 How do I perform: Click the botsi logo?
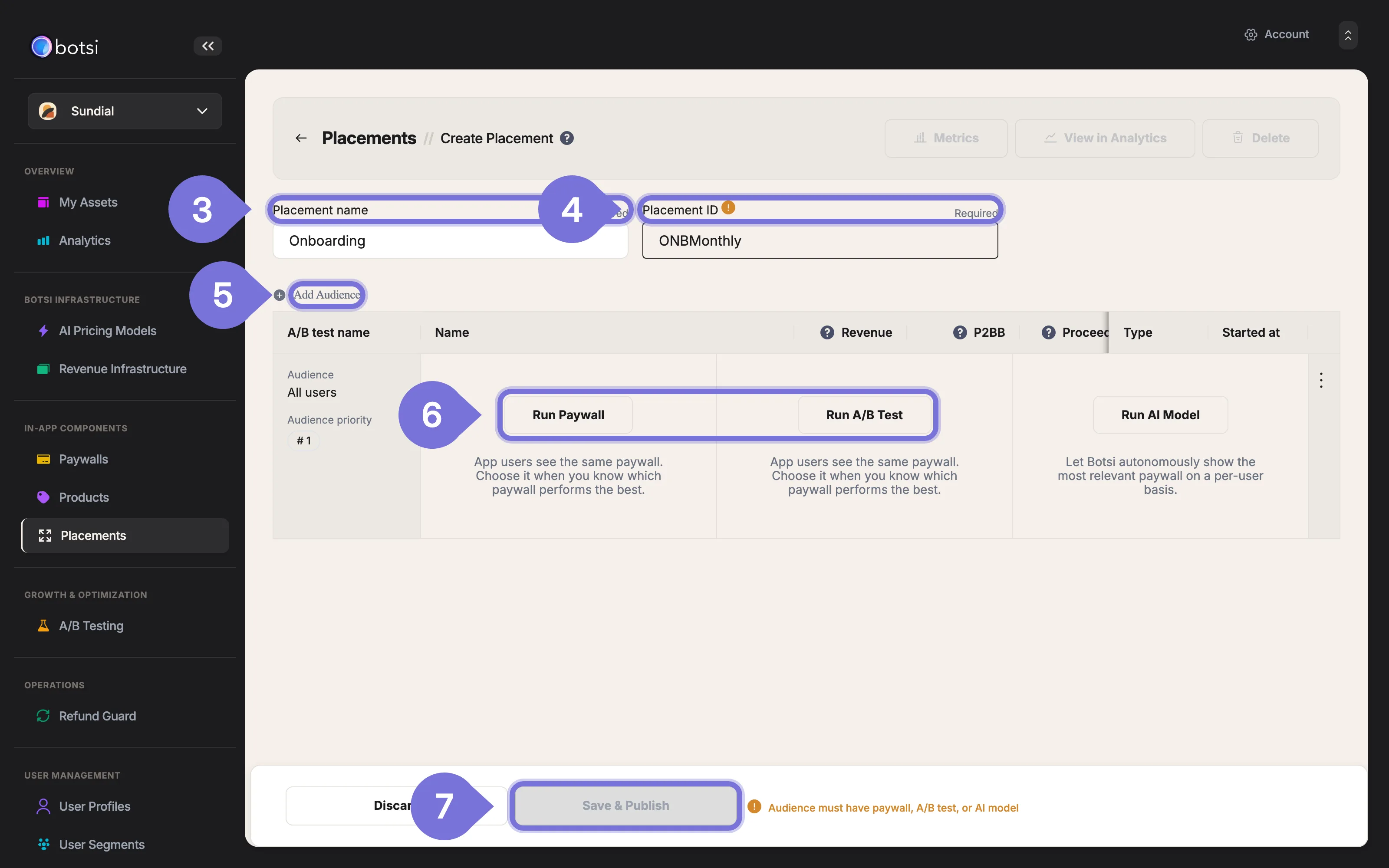point(64,46)
